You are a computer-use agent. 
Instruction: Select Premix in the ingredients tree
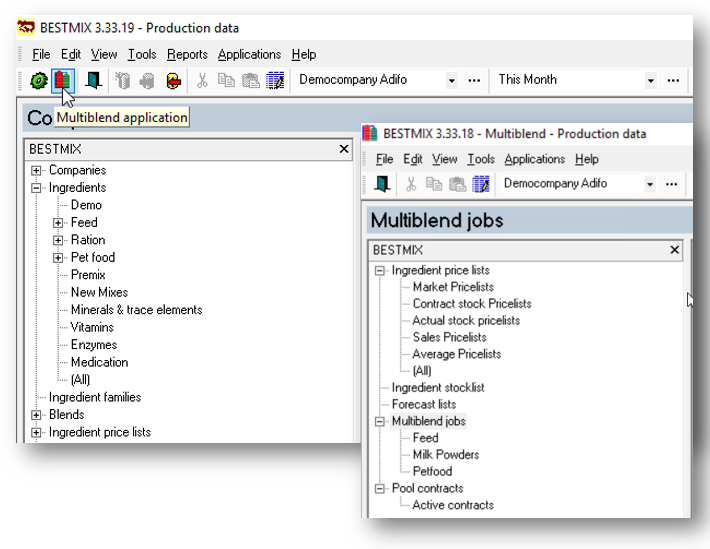coord(88,275)
